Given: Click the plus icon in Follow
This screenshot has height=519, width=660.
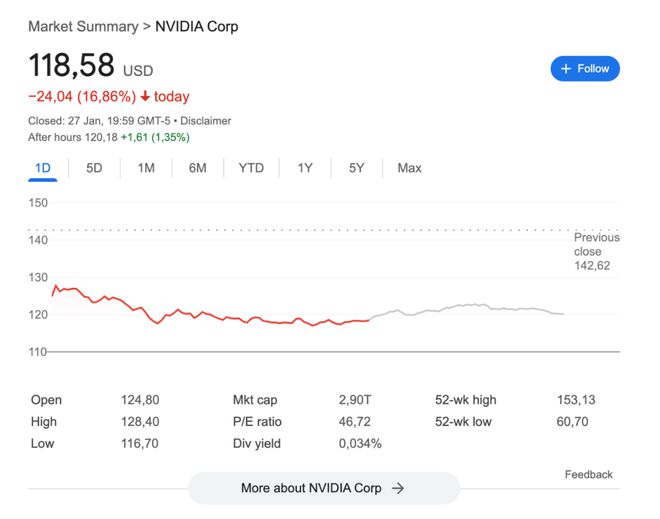Looking at the screenshot, I should click(x=566, y=68).
